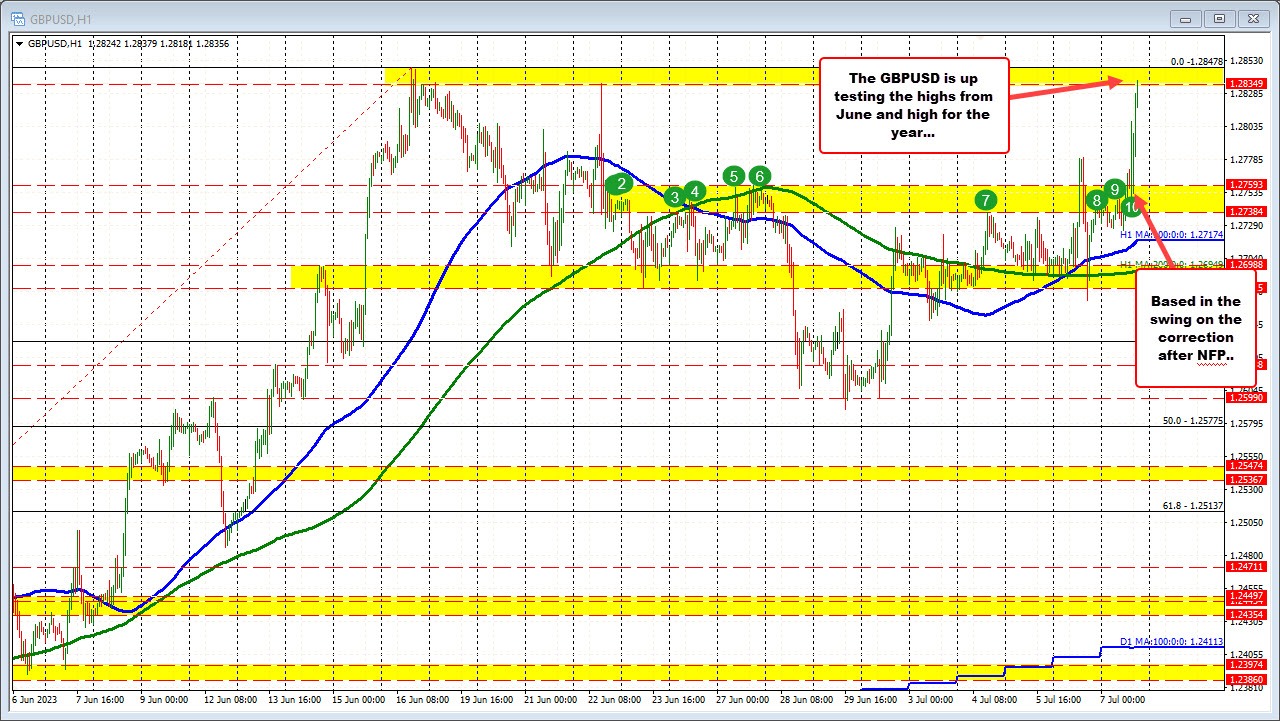Select numbered marker 4 on the chart
Image resolution: width=1280 pixels, height=721 pixels.
point(694,191)
